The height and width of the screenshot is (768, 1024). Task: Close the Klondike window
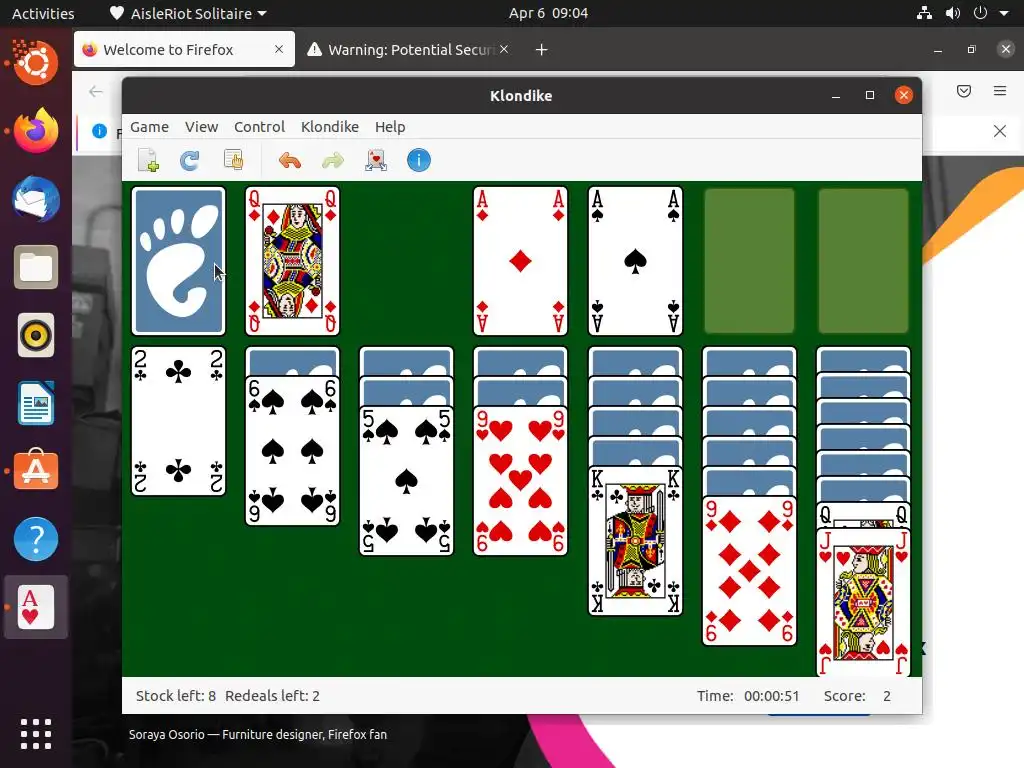click(904, 95)
